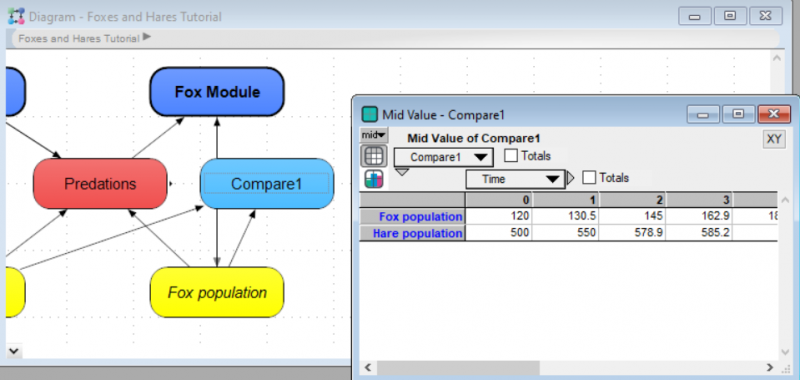
Task: Click result table vertical scrollbar up arrow
Action: click(x=786, y=200)
